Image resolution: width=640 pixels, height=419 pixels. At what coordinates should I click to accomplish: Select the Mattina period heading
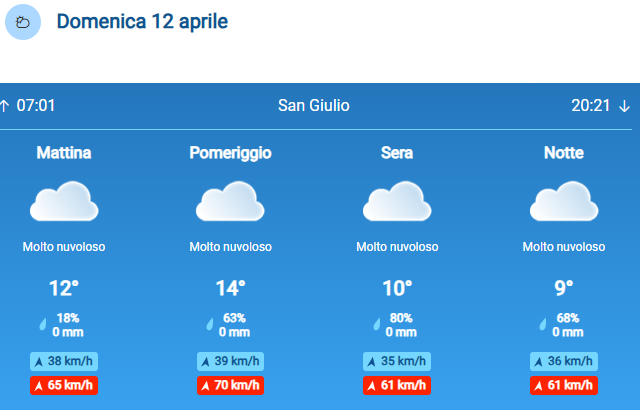point(64,153)
